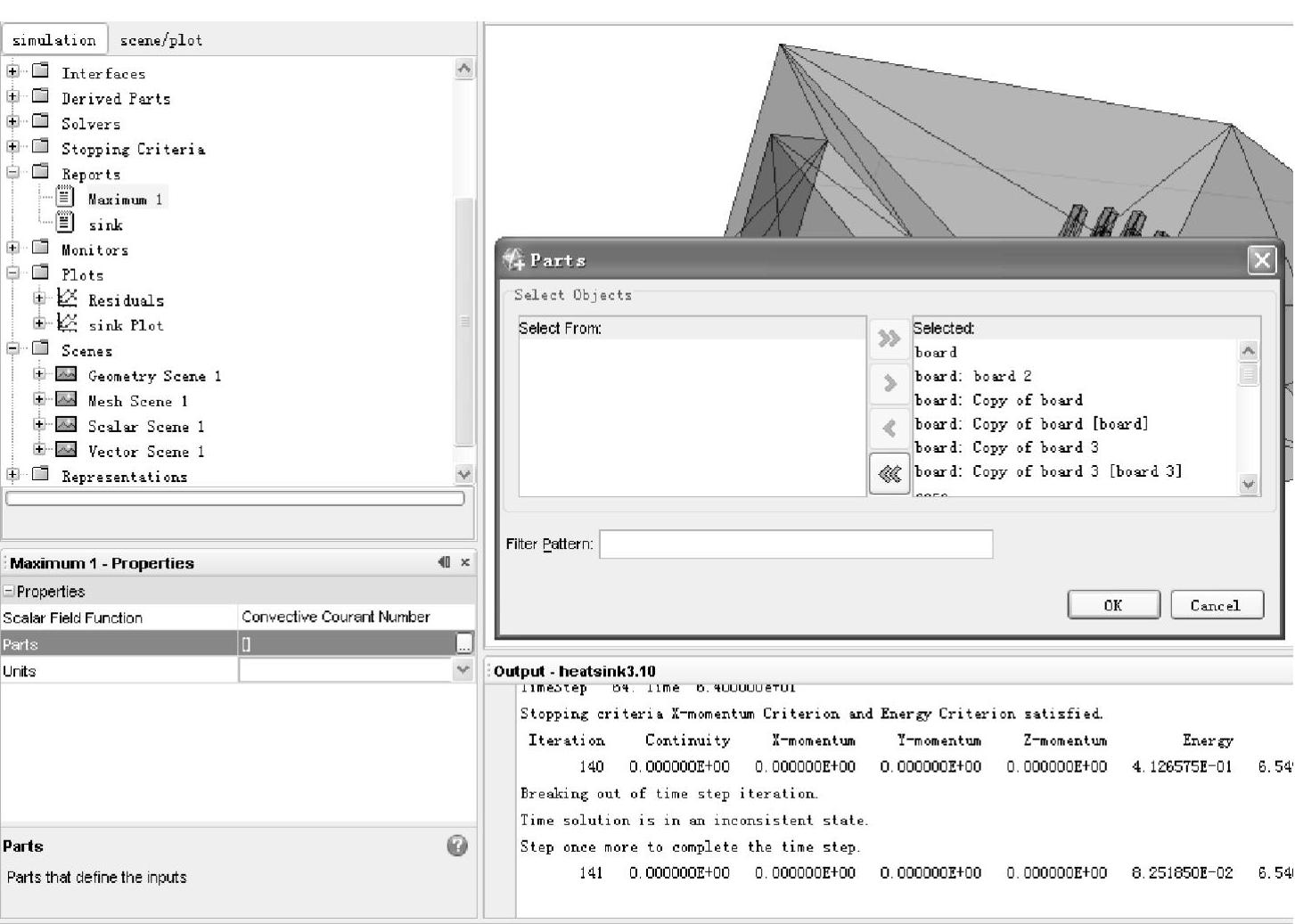1295x924 pixels.
Task: Select Scalar Scene 1 in tree
Action: (146, 426)
